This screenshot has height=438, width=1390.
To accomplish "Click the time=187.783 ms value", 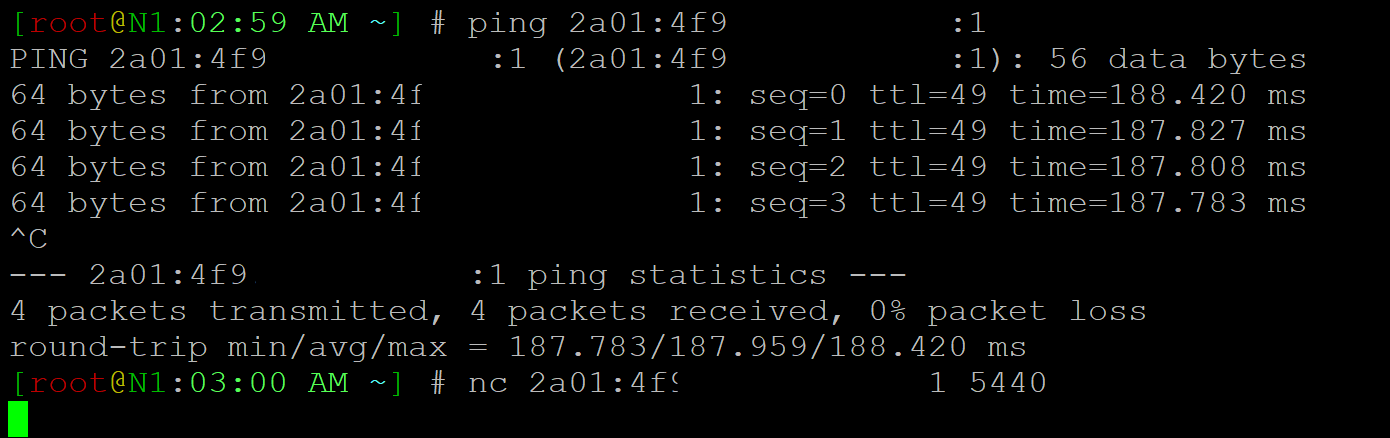I will [1157, 204].
